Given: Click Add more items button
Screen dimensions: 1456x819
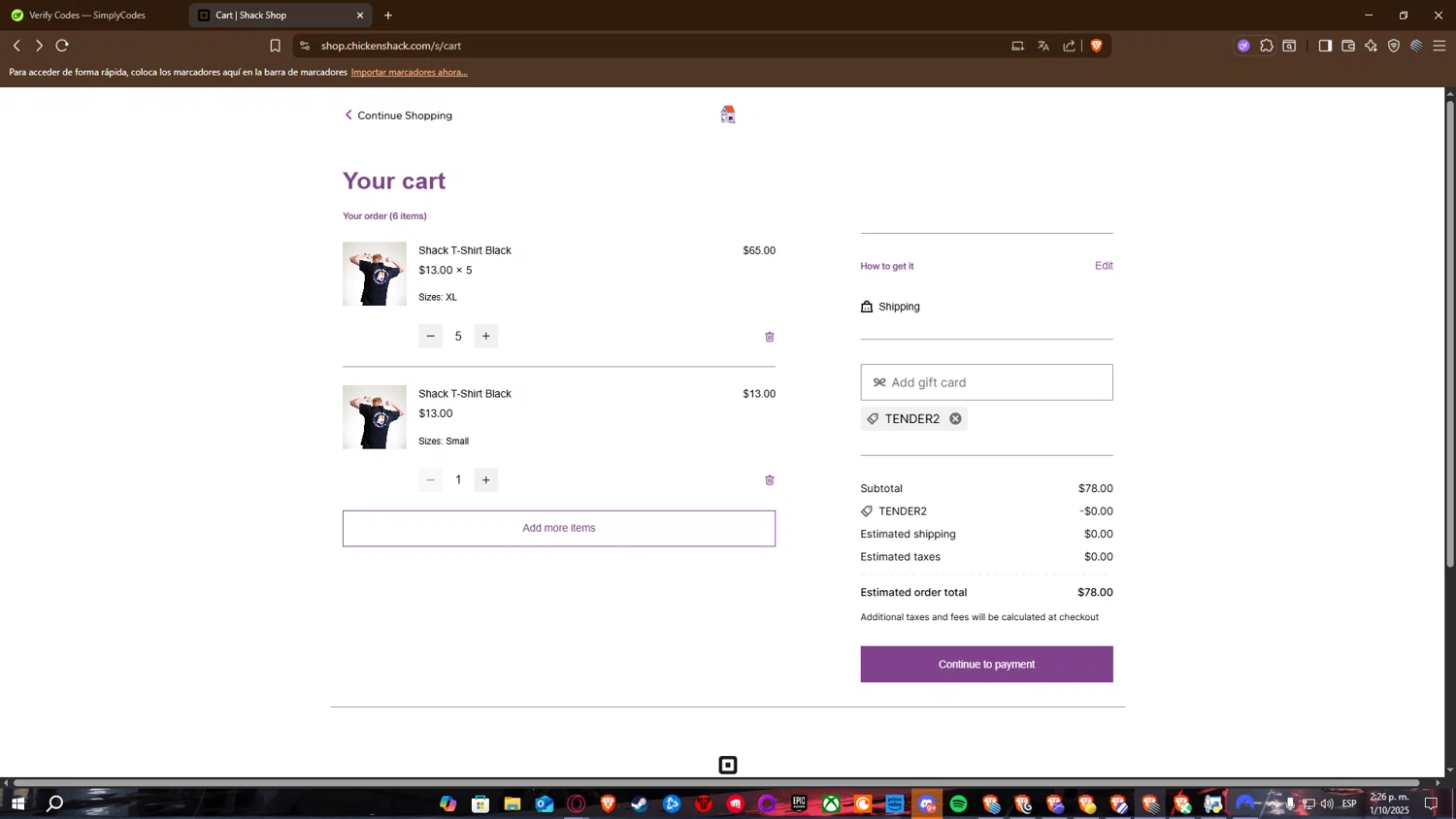Looking at the screenshot, I should click(x=559, y=529).
